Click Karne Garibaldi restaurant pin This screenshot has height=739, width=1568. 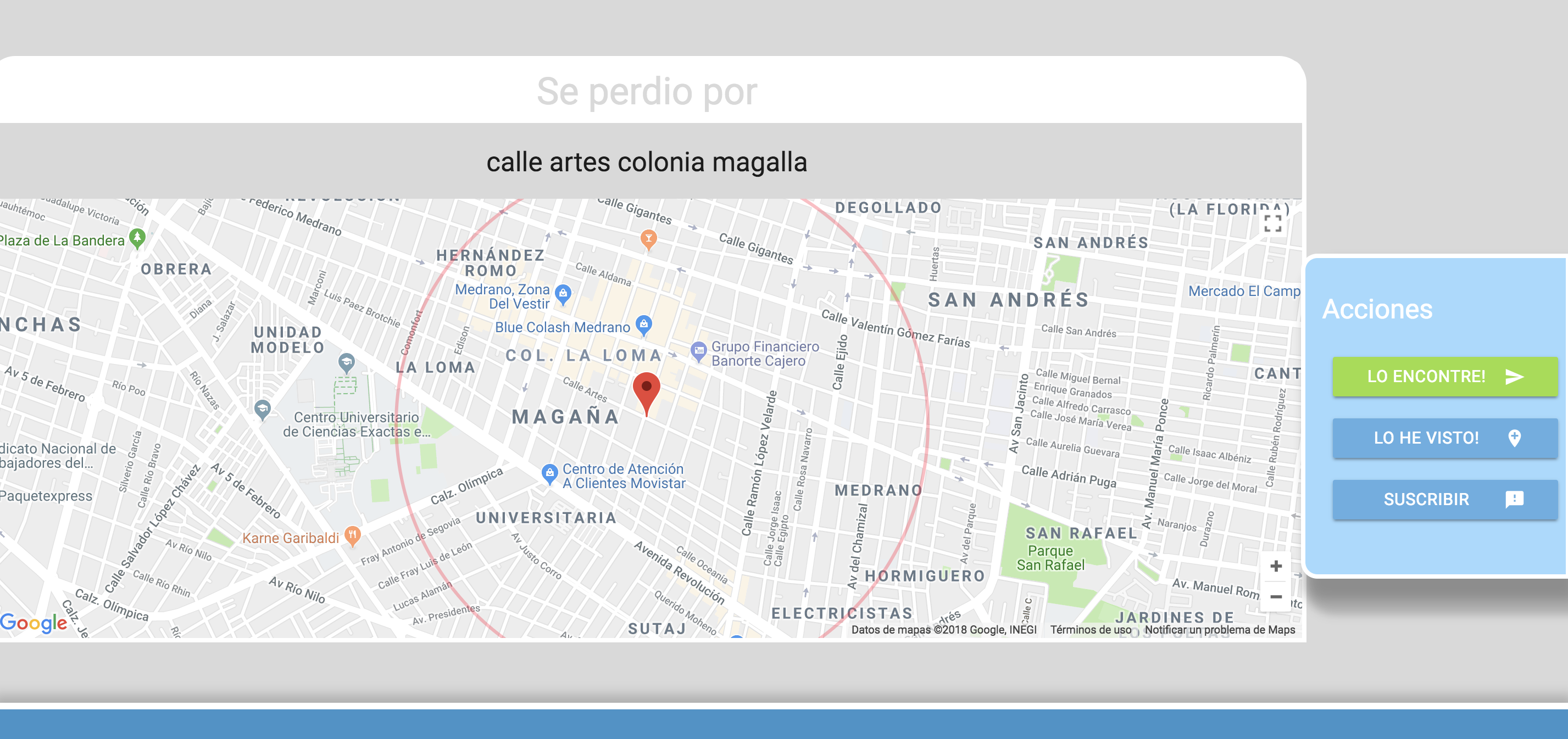point(352,536)
